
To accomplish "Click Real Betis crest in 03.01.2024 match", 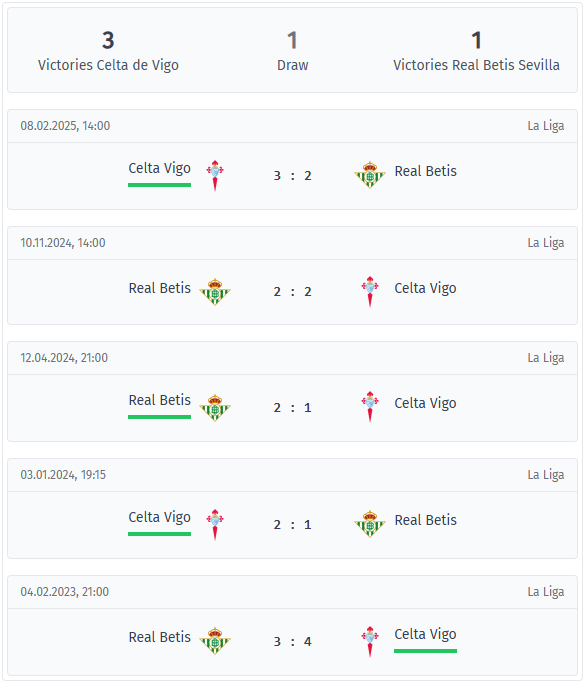I will tap(370, 524).
